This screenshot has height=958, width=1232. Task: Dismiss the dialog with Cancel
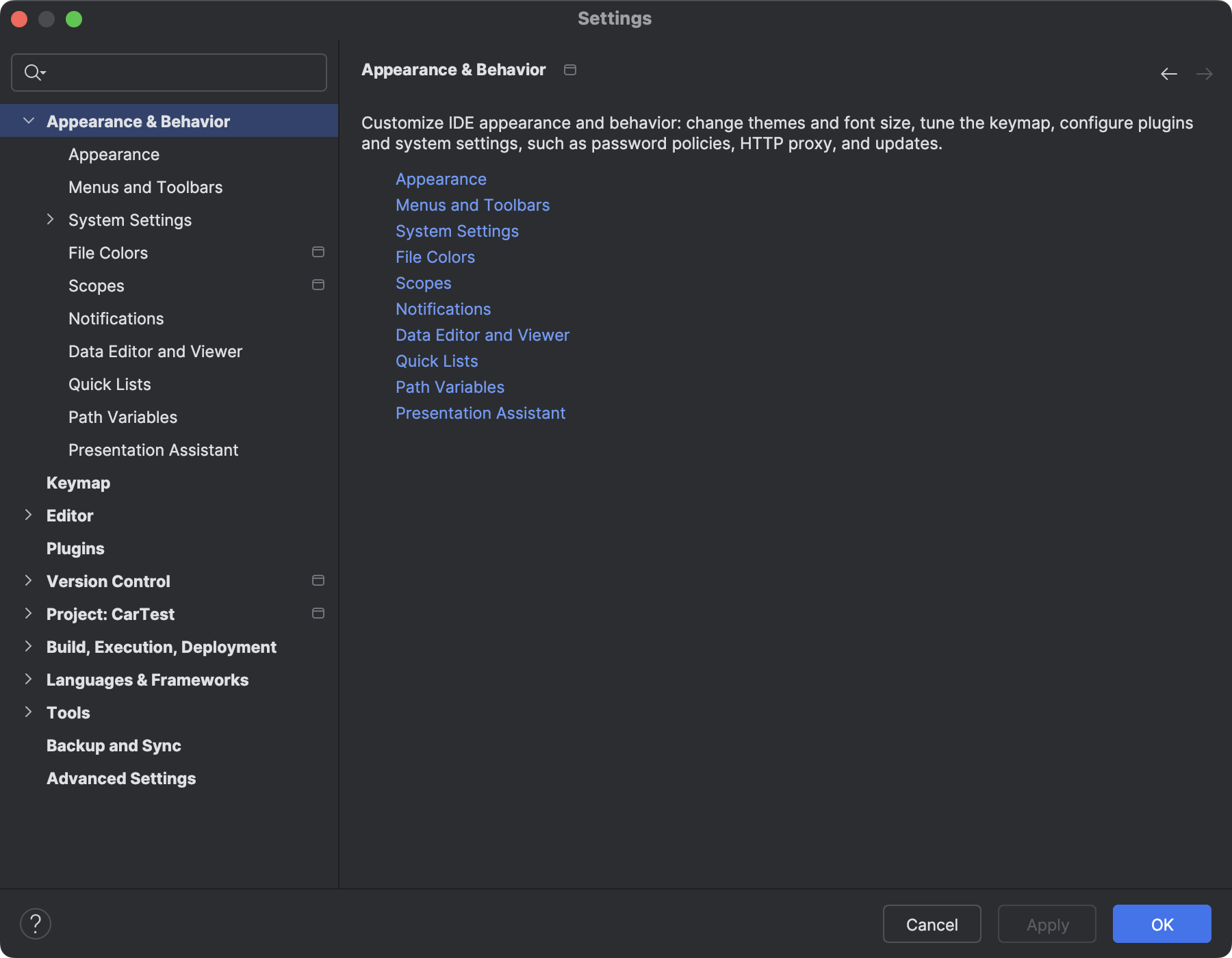tap(932, 924)
